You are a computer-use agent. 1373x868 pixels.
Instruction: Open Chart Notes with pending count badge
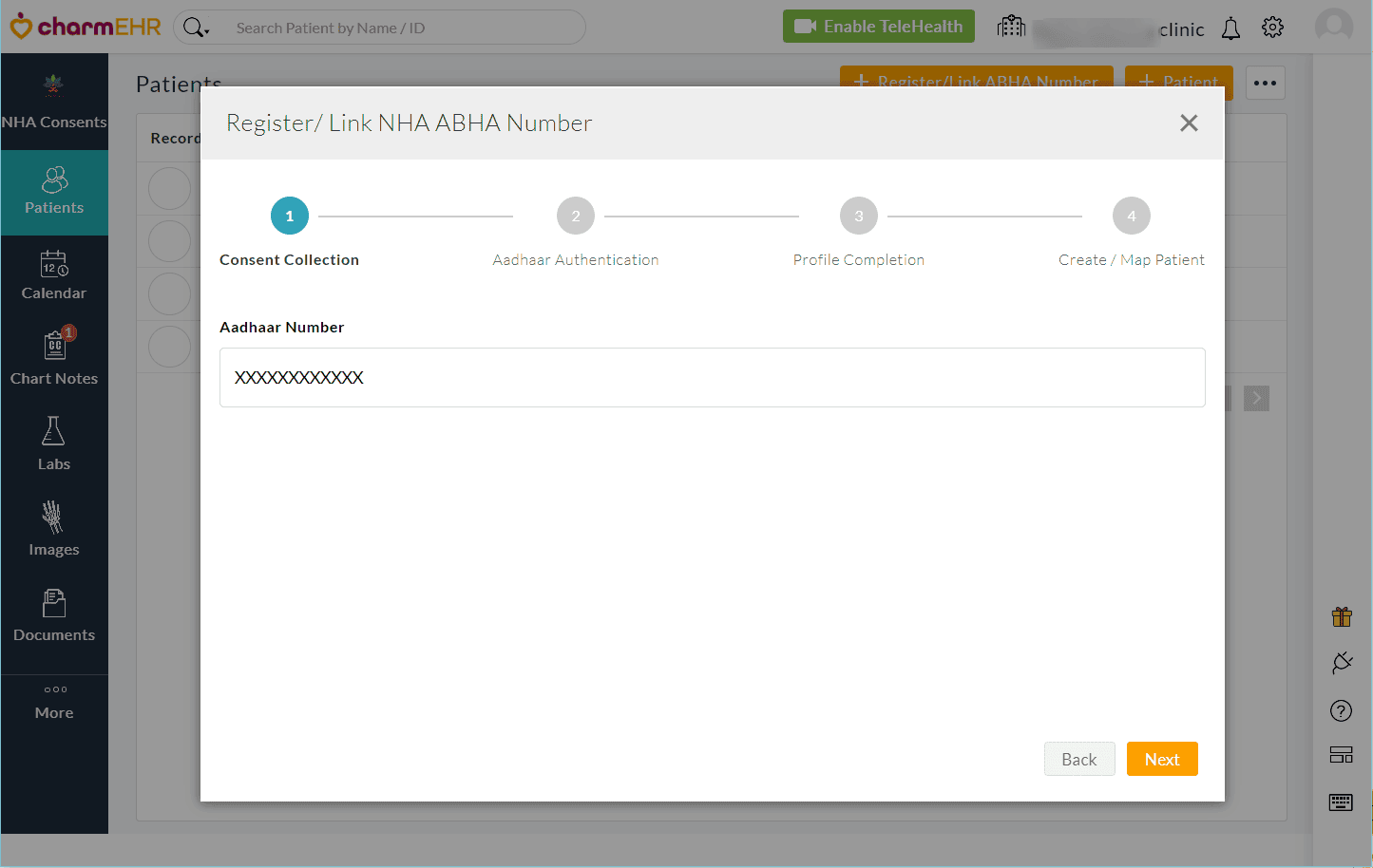[54, 356]
